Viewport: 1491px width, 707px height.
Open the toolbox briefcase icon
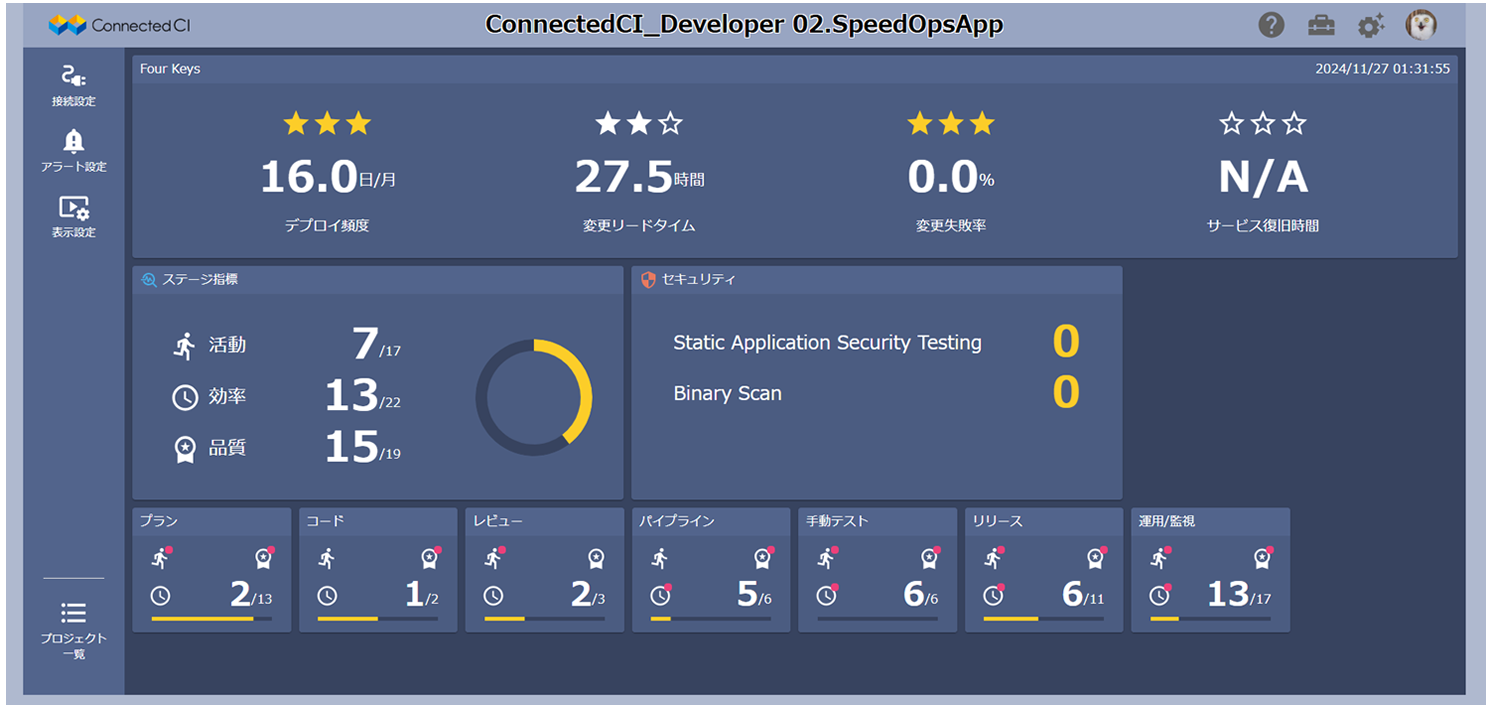tap(1321, 25)
